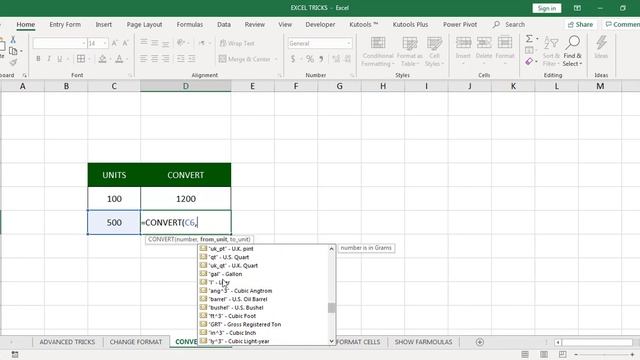Image resolution: width=640 pixels, height=360 pixels.
Task: Open Format as Table gallery
Action: pyautogui.click(x=409, y=51)
